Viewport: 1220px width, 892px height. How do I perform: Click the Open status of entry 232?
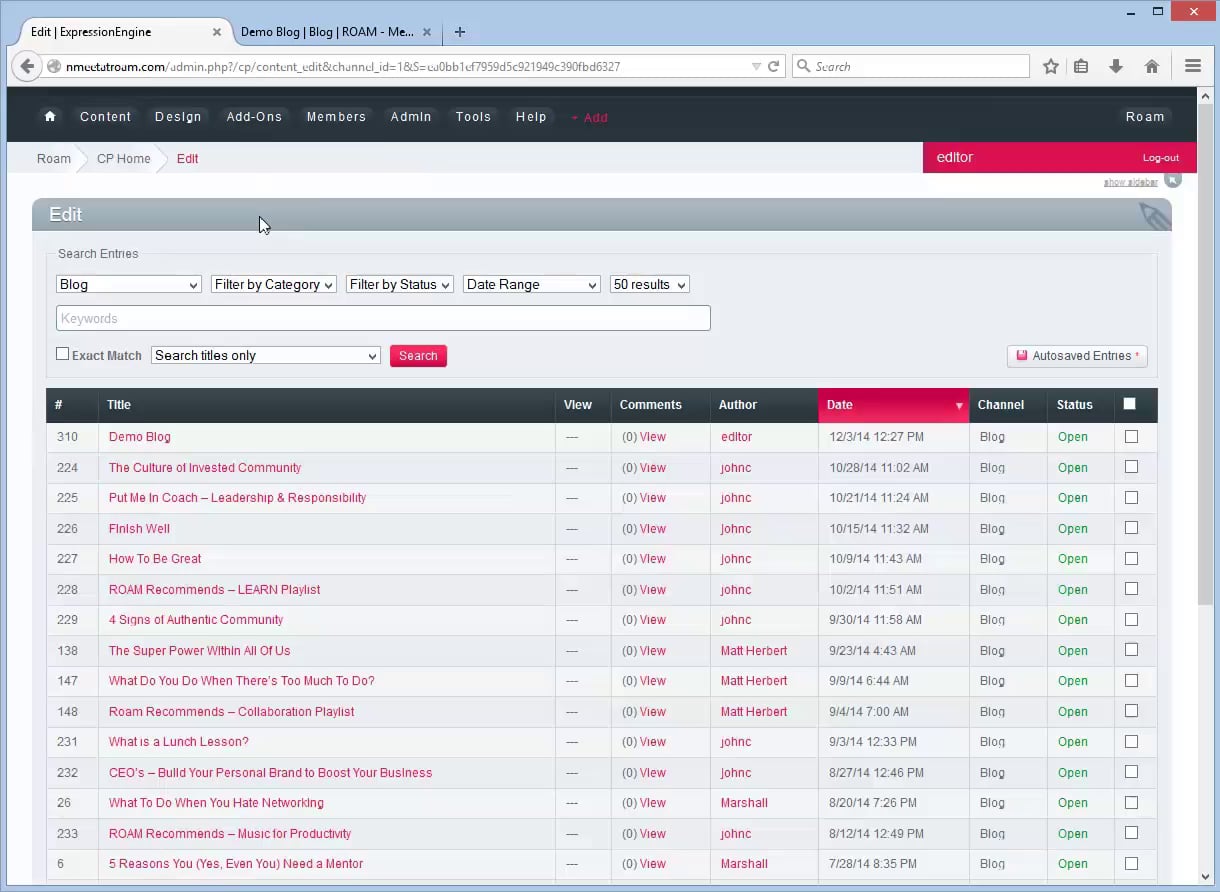tap(1073, 772)
